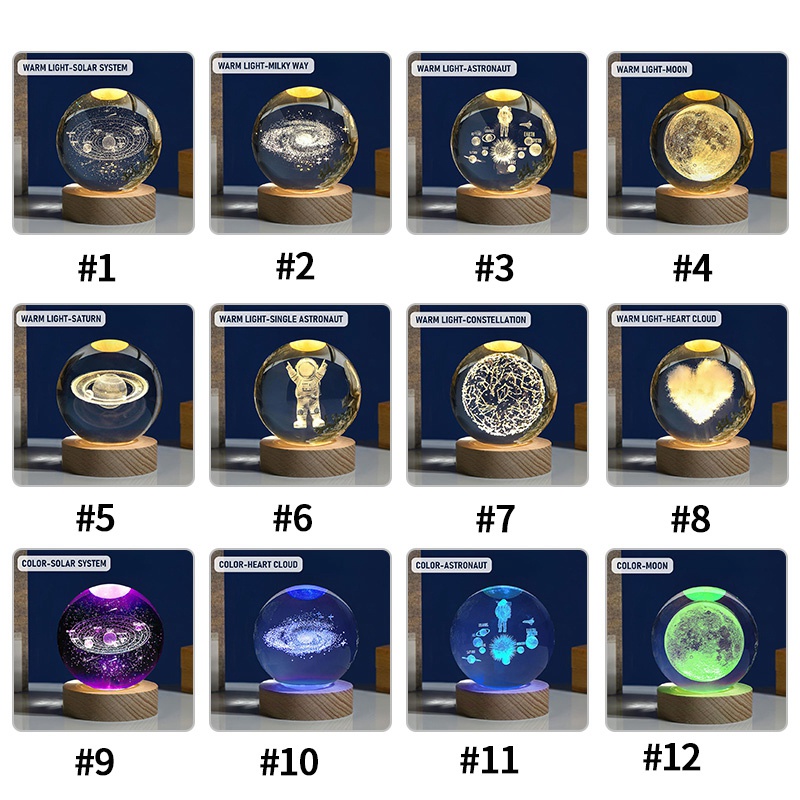Click the #4 option number label
The width and height of the screenshot is (800, 800).
pyautogui.click(x=692, y=268)
